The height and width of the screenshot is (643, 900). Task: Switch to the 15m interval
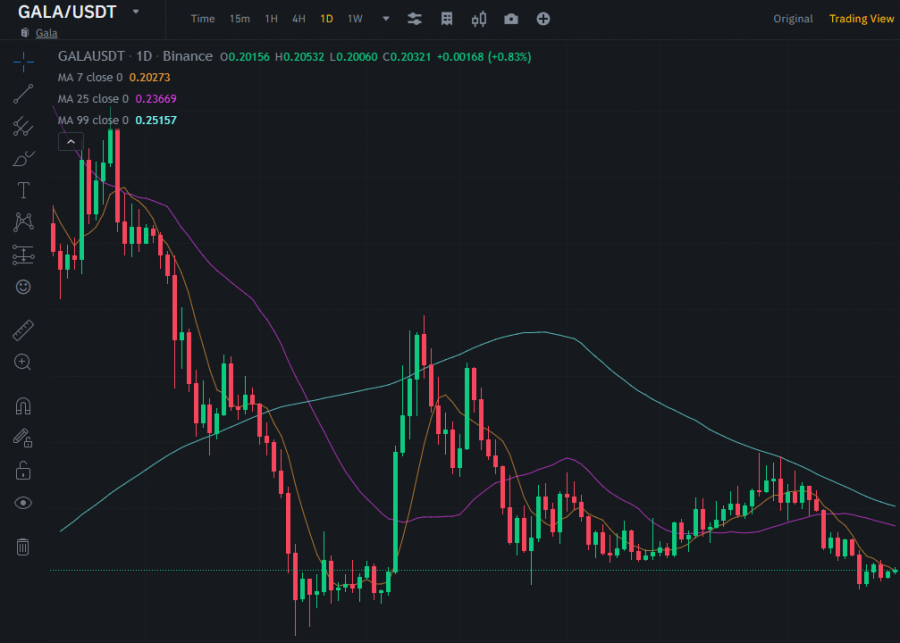pos(239,19)
